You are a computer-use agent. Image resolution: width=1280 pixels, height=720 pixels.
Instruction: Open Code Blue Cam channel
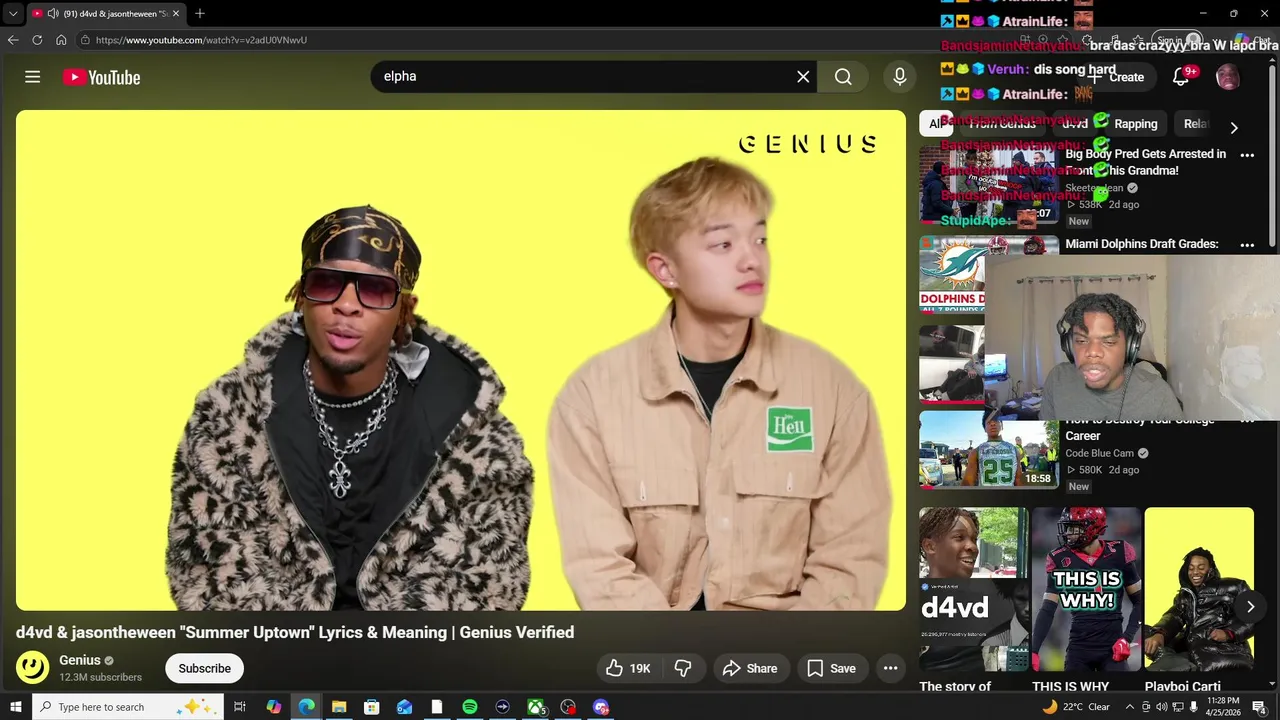[x=1099, y=453]
